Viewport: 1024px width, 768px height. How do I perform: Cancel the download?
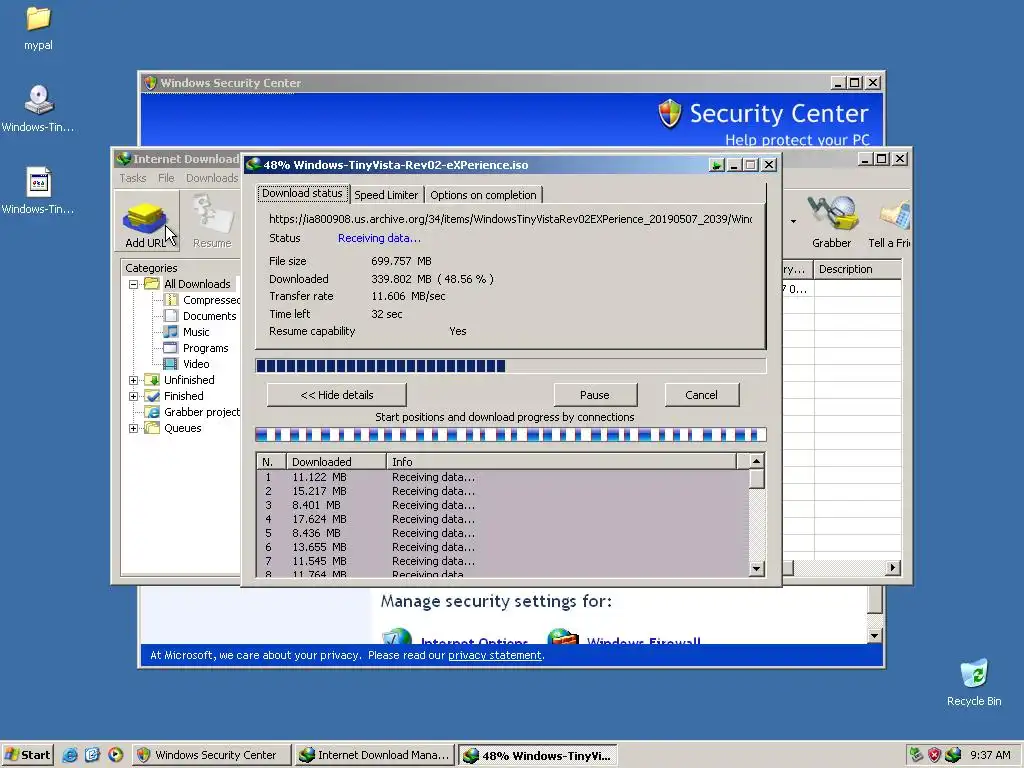(701, 395)
